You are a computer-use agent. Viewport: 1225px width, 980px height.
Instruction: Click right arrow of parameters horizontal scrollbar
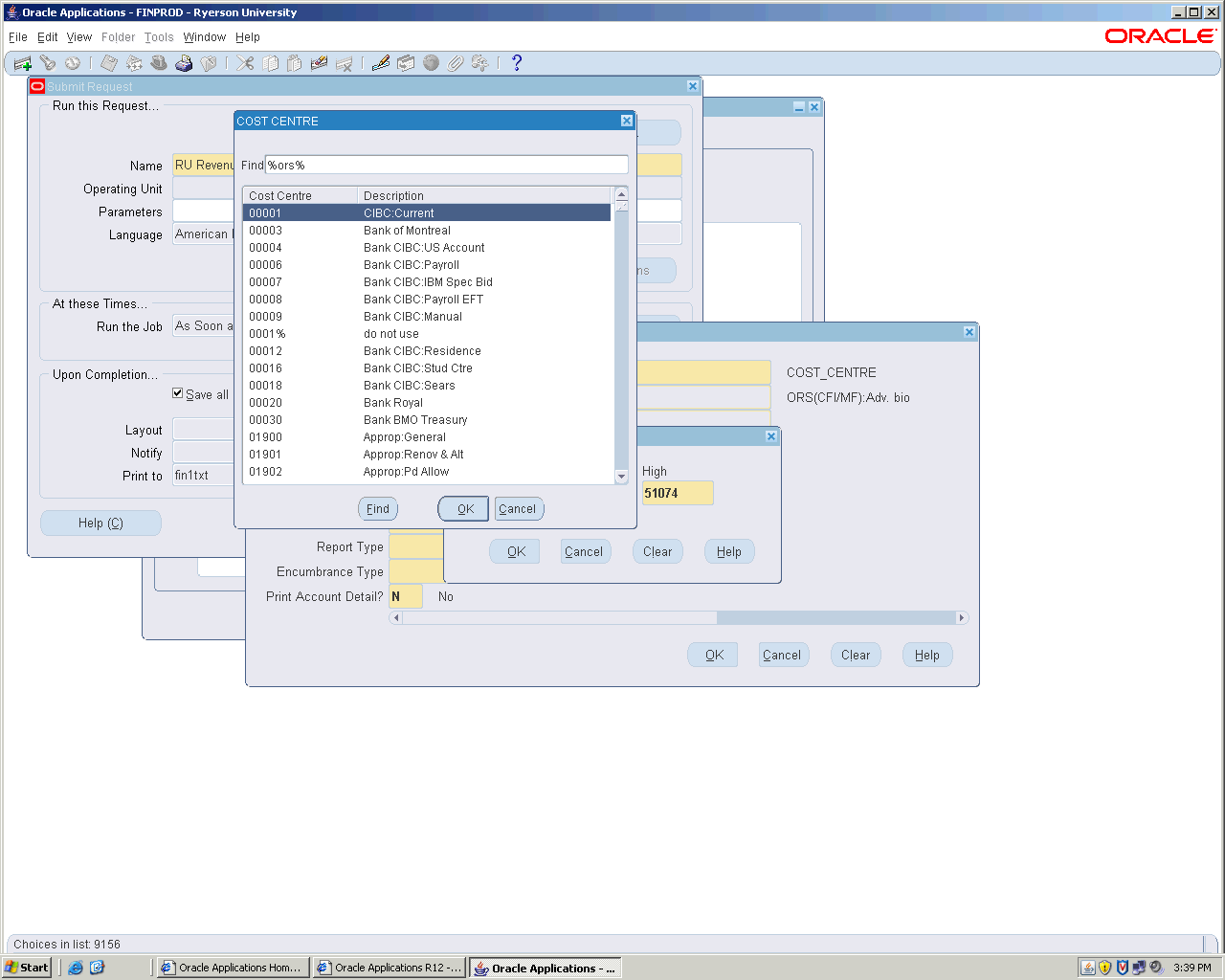[962, 618]
